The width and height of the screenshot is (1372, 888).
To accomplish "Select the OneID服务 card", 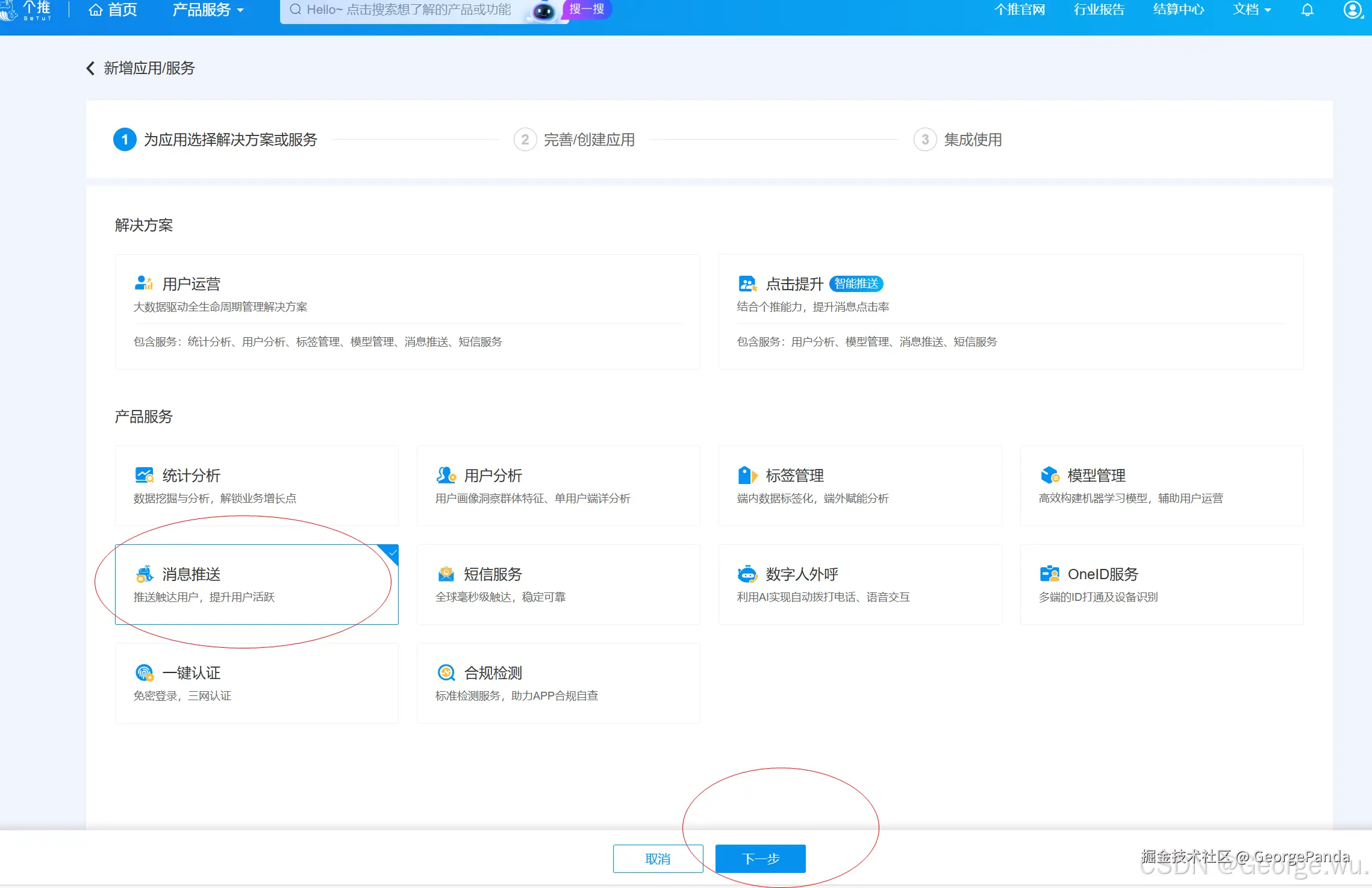I will (x=1161, y=584).
